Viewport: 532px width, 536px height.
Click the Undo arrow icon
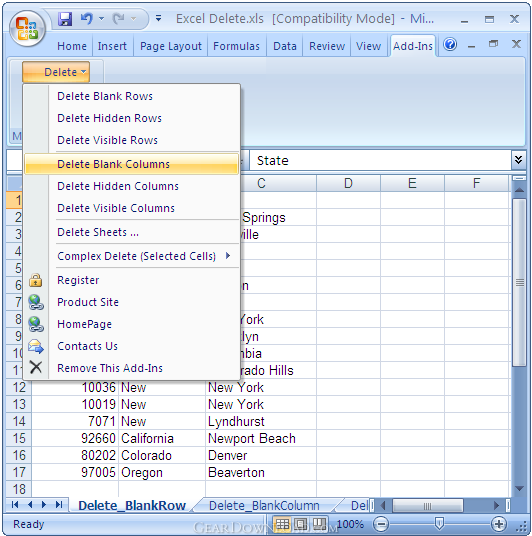[87, 18]
